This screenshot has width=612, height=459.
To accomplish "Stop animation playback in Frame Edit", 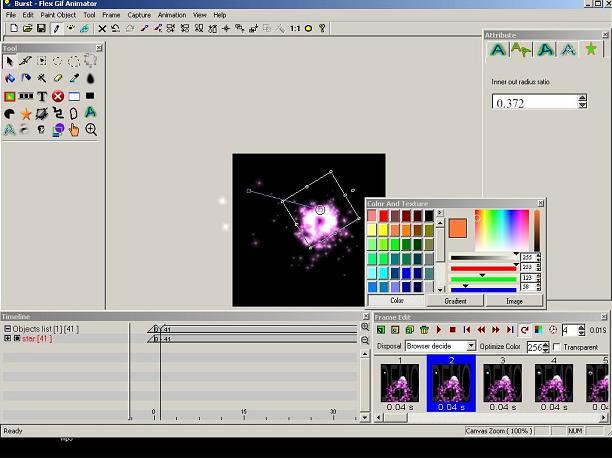I will coord(453,330).
